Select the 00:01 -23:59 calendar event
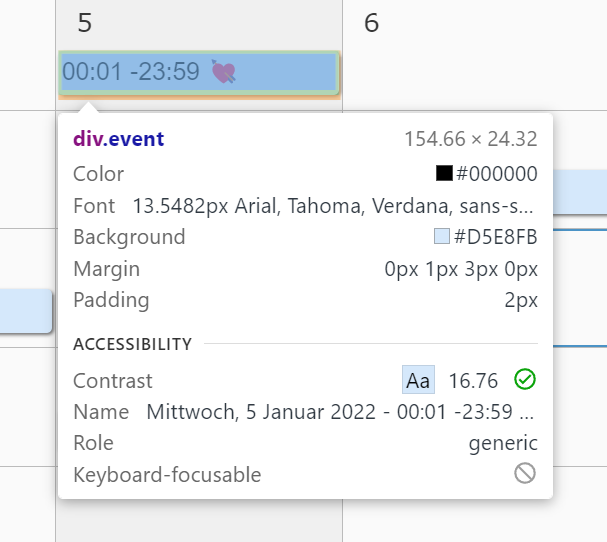 pos(136,72)
